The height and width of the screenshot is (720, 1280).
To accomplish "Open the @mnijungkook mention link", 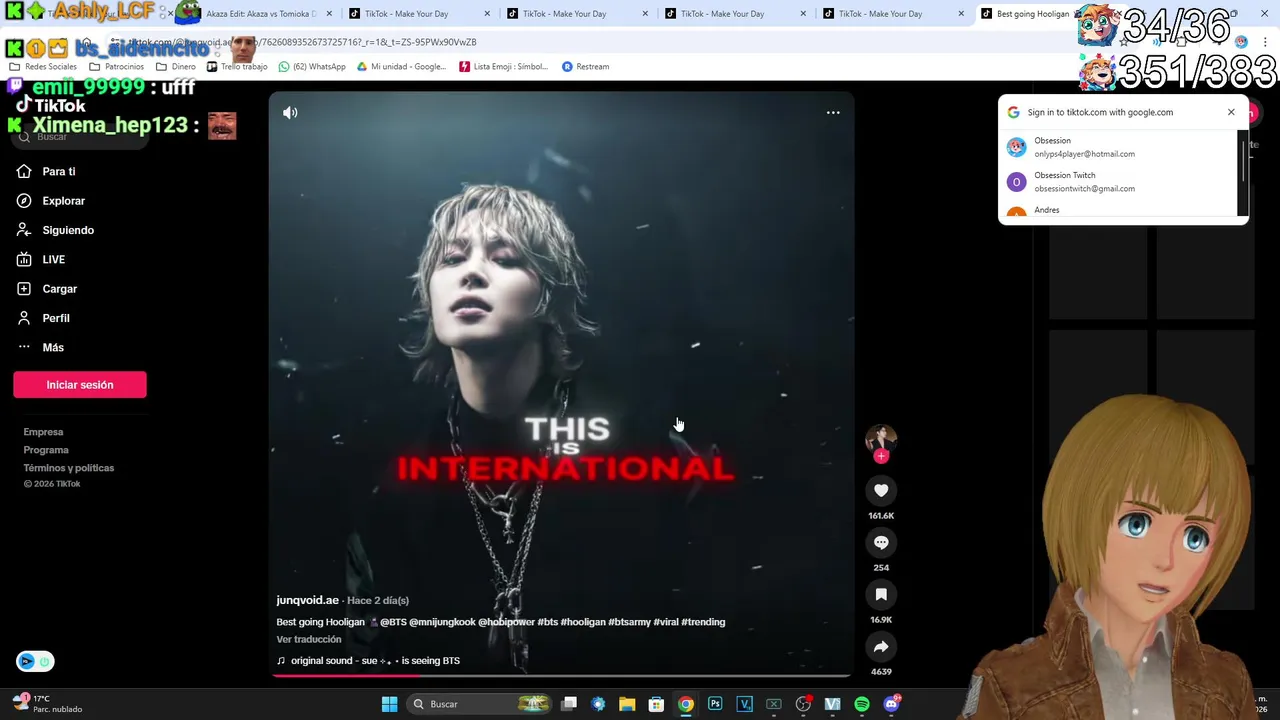I will click(x=442, y=622).
